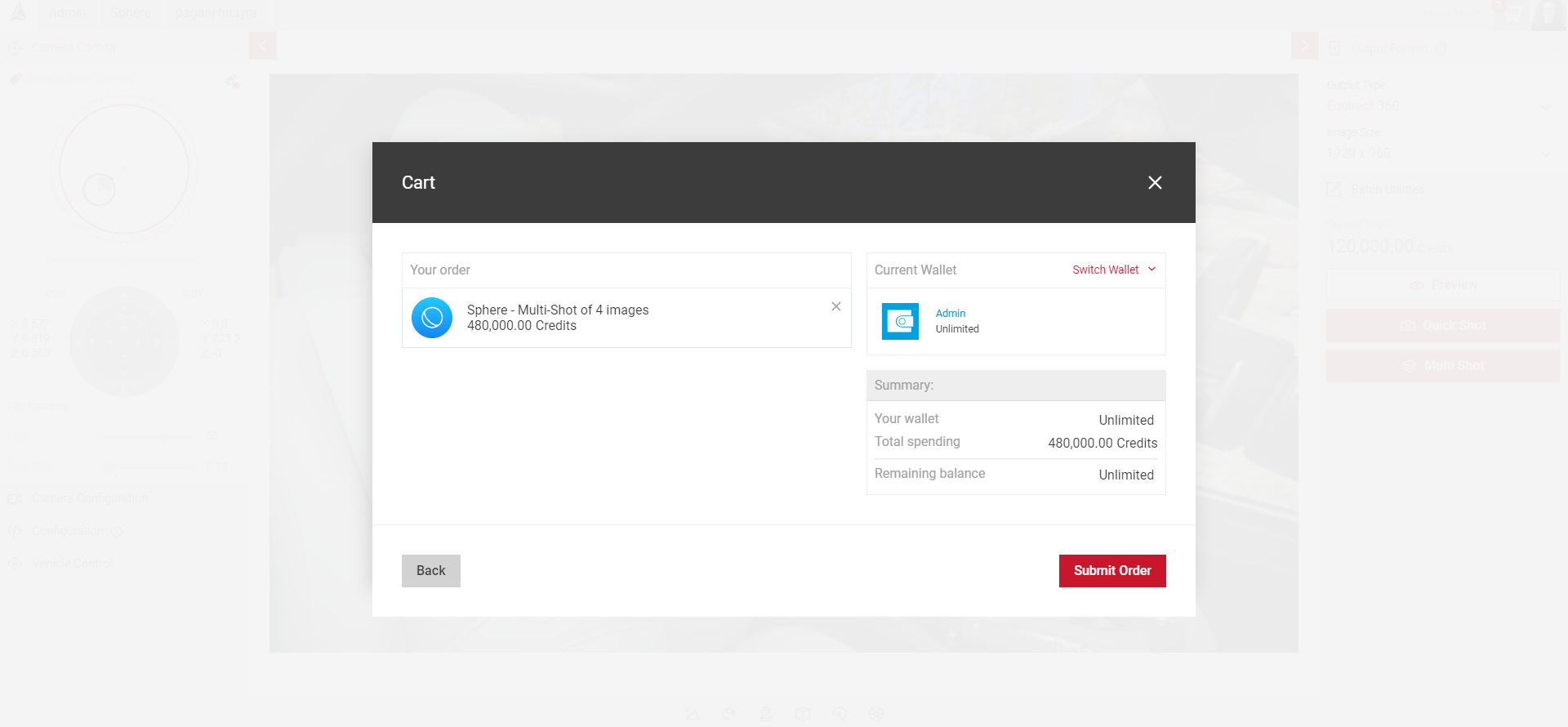Click the position directional pad control
1568x727 pixels.
[x=124, y=341]
